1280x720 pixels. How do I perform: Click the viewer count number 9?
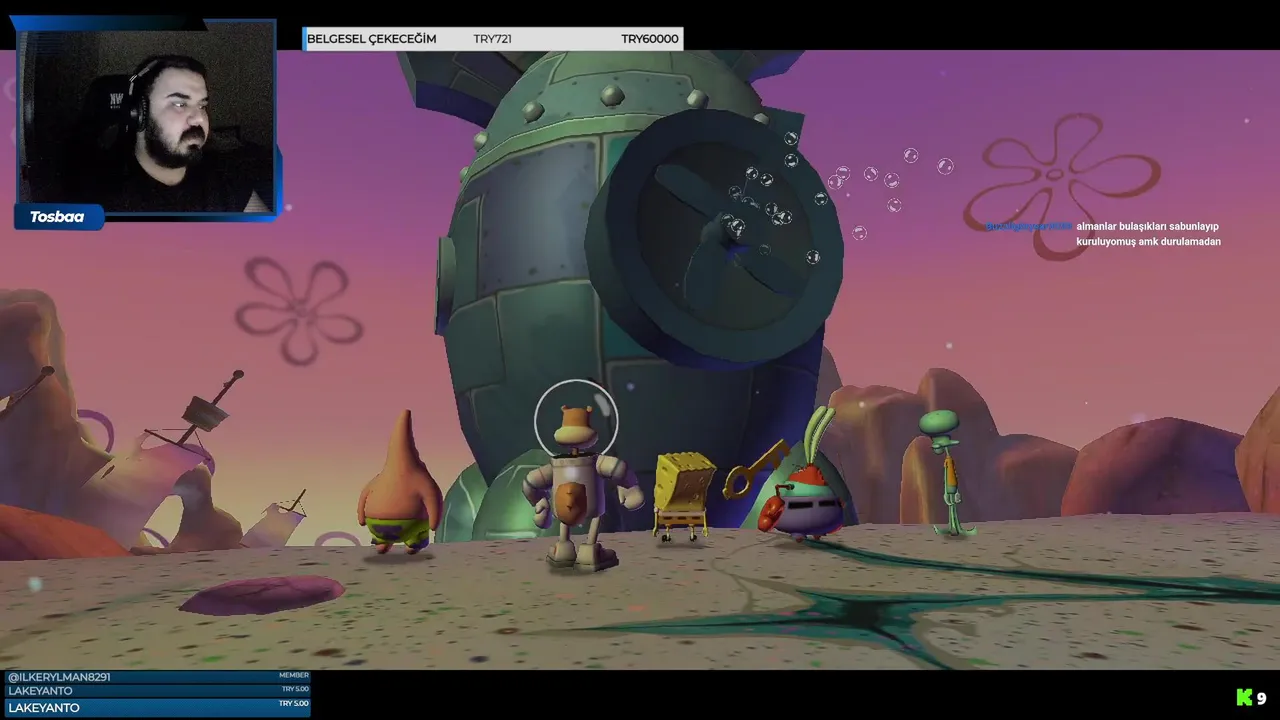(1262, 699)
